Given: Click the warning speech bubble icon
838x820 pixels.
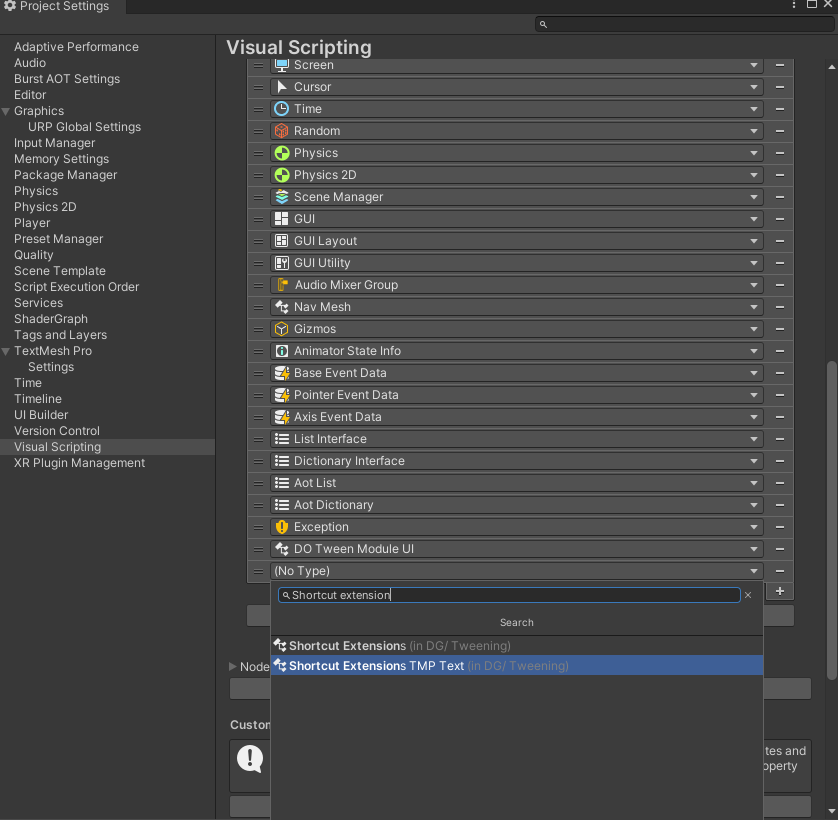Looking at the screenshot, I should [x=250, y=759].
